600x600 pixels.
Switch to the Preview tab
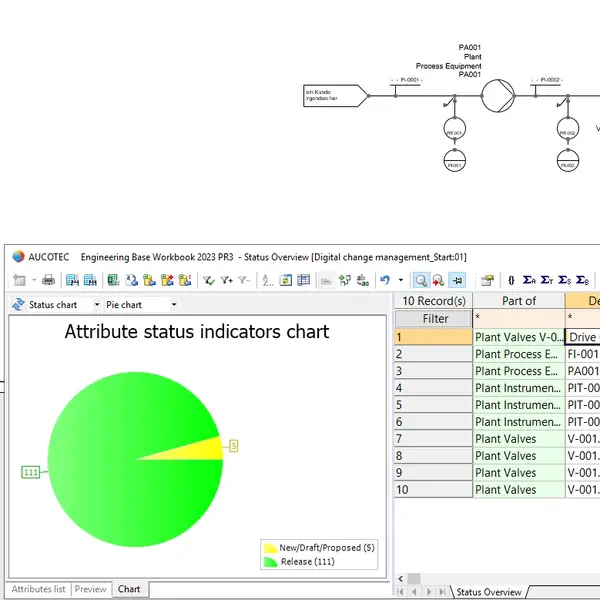[x=90, y=589]
